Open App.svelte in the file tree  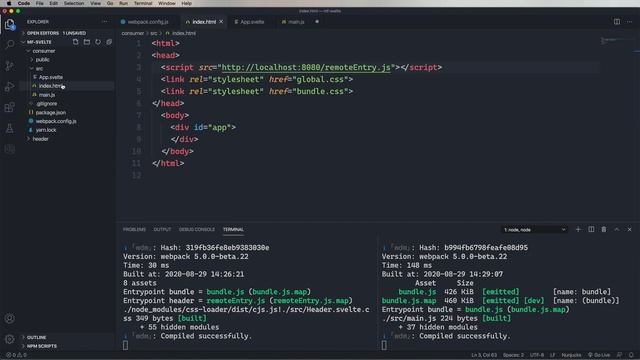(x=51, y=77)
